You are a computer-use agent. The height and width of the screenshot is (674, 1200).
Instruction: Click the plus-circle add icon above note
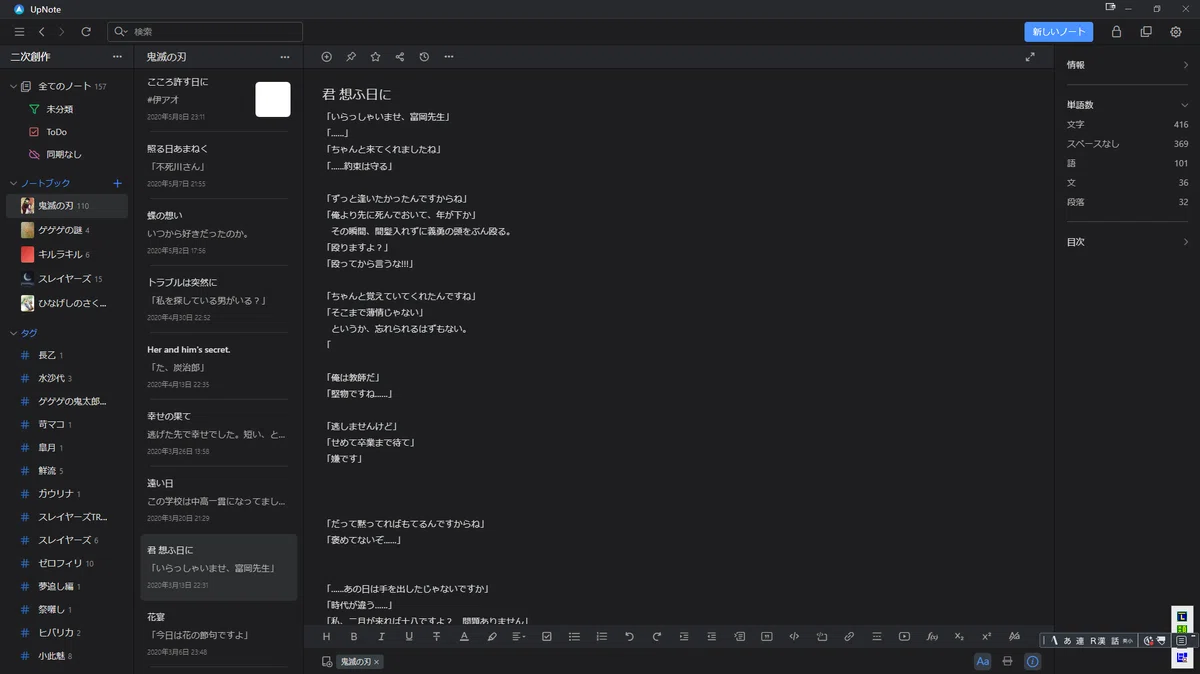point(326,57)
